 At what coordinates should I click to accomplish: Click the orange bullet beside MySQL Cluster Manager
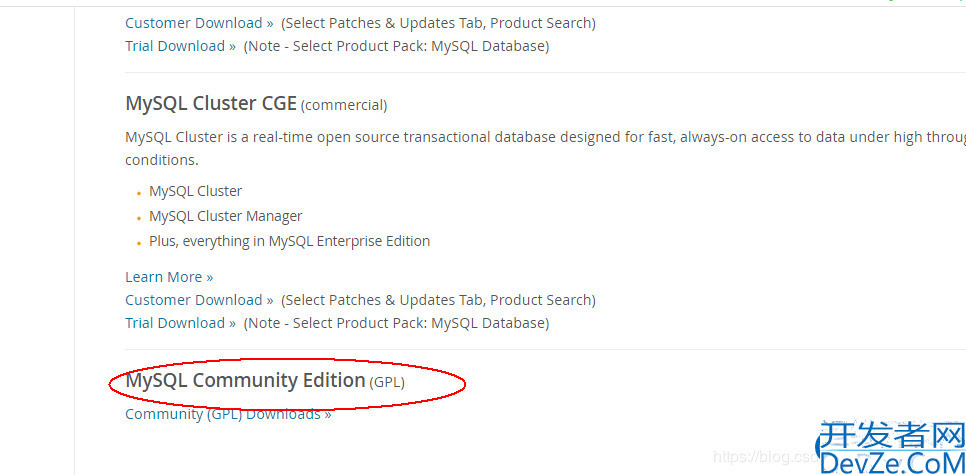pos(138,217)
